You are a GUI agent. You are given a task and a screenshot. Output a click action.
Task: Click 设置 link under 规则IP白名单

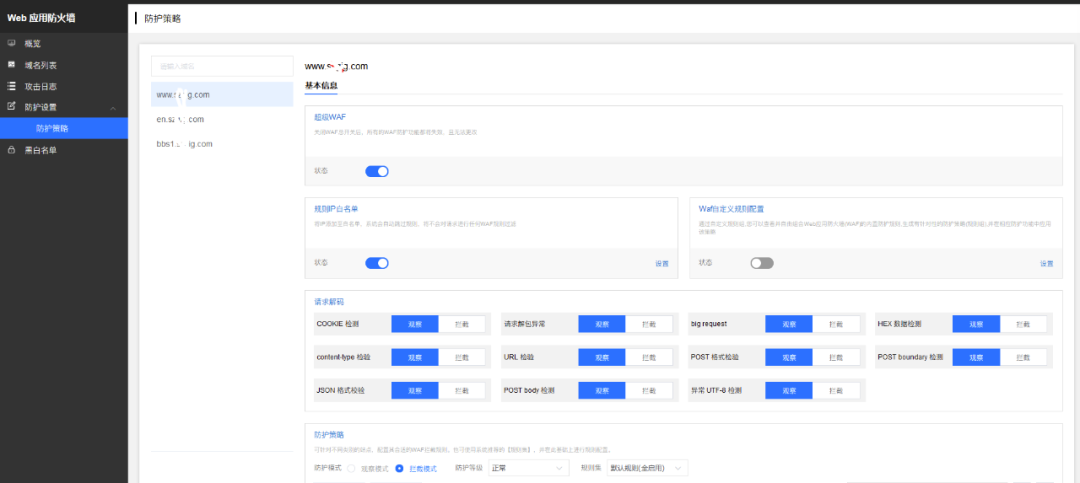(x=662, y=264)
